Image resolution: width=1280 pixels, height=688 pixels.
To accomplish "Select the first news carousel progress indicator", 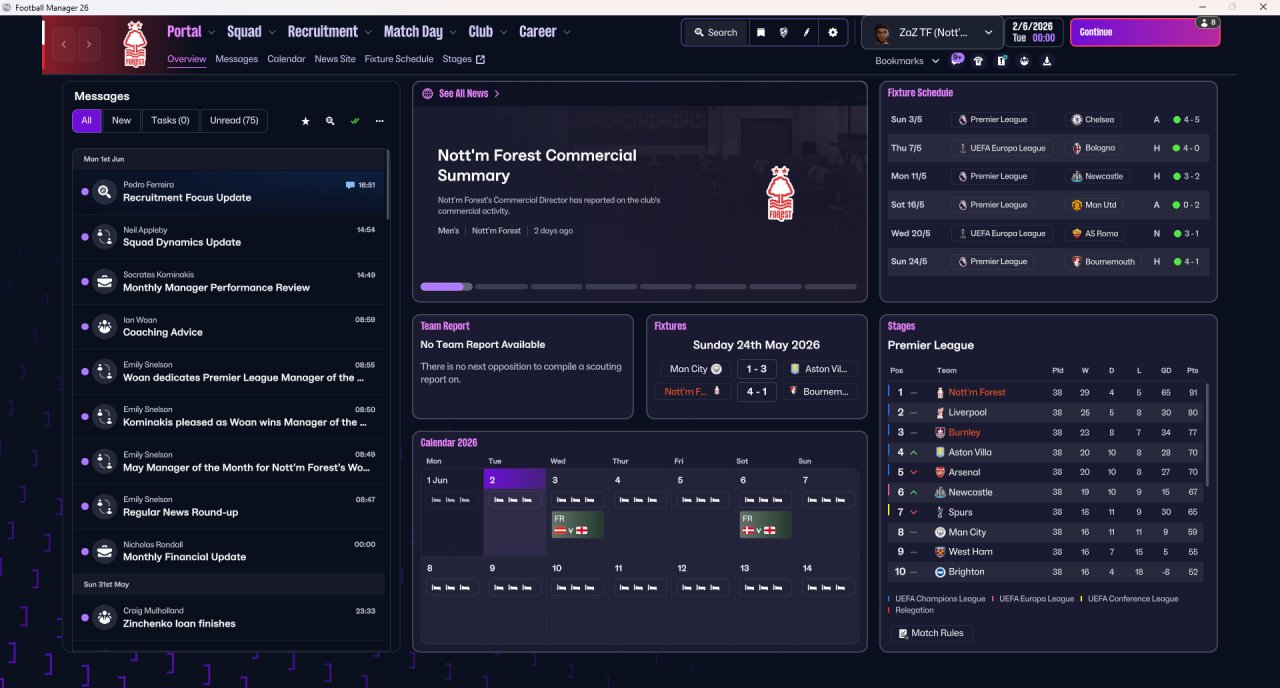I will point(447,287).
